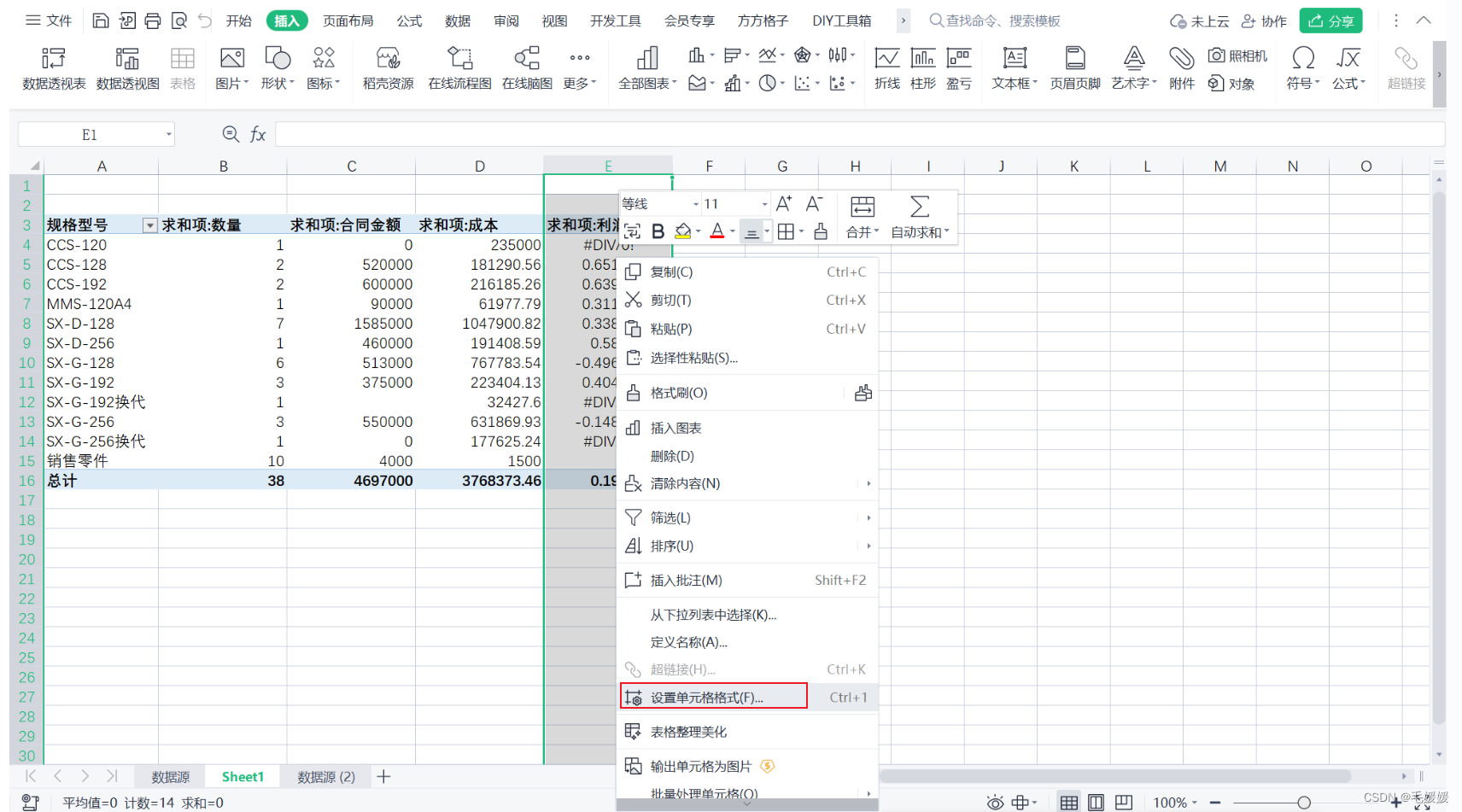Expand the Clear Contents (清除内容) submenu

tap(868, 483)
